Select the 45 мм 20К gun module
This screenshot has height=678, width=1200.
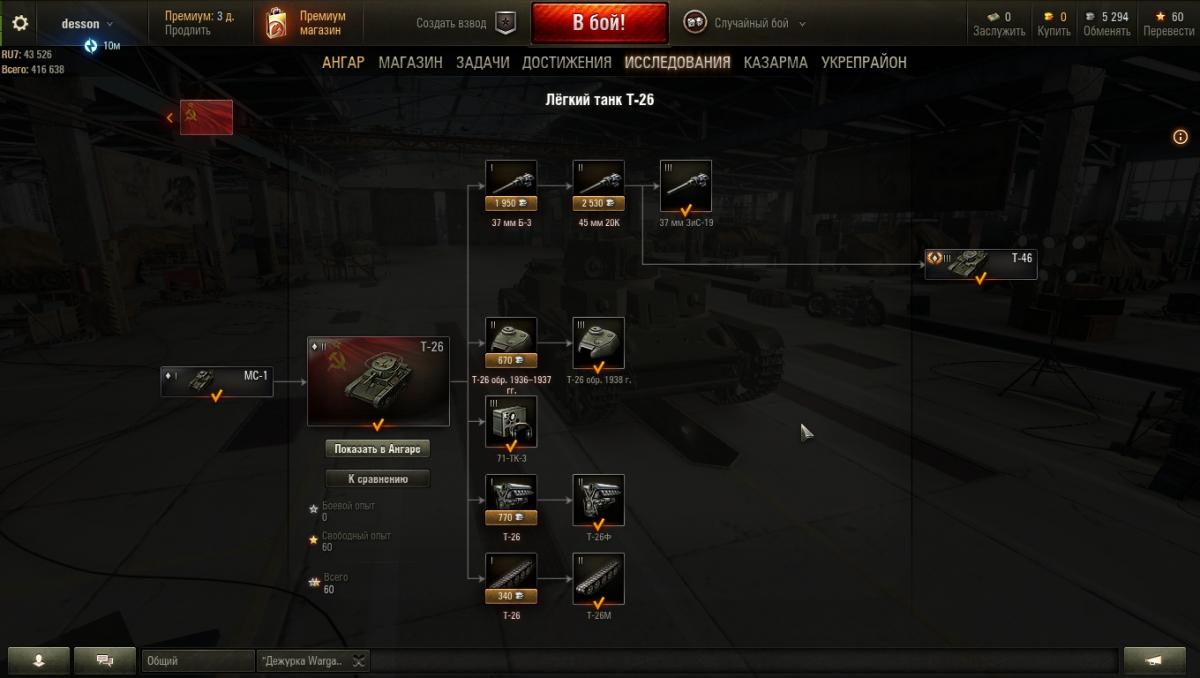[x=599, y=186]
